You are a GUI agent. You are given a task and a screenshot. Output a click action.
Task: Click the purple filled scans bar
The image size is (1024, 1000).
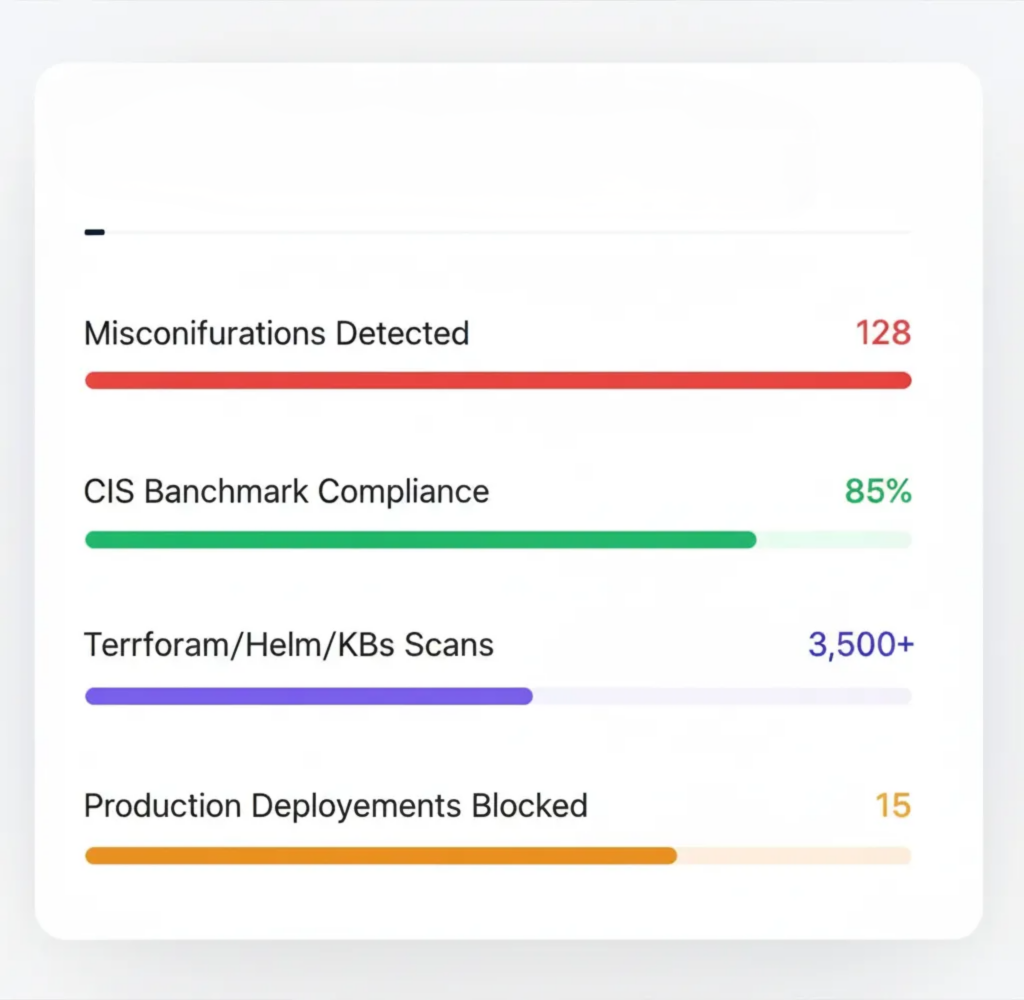pos(308,696)
